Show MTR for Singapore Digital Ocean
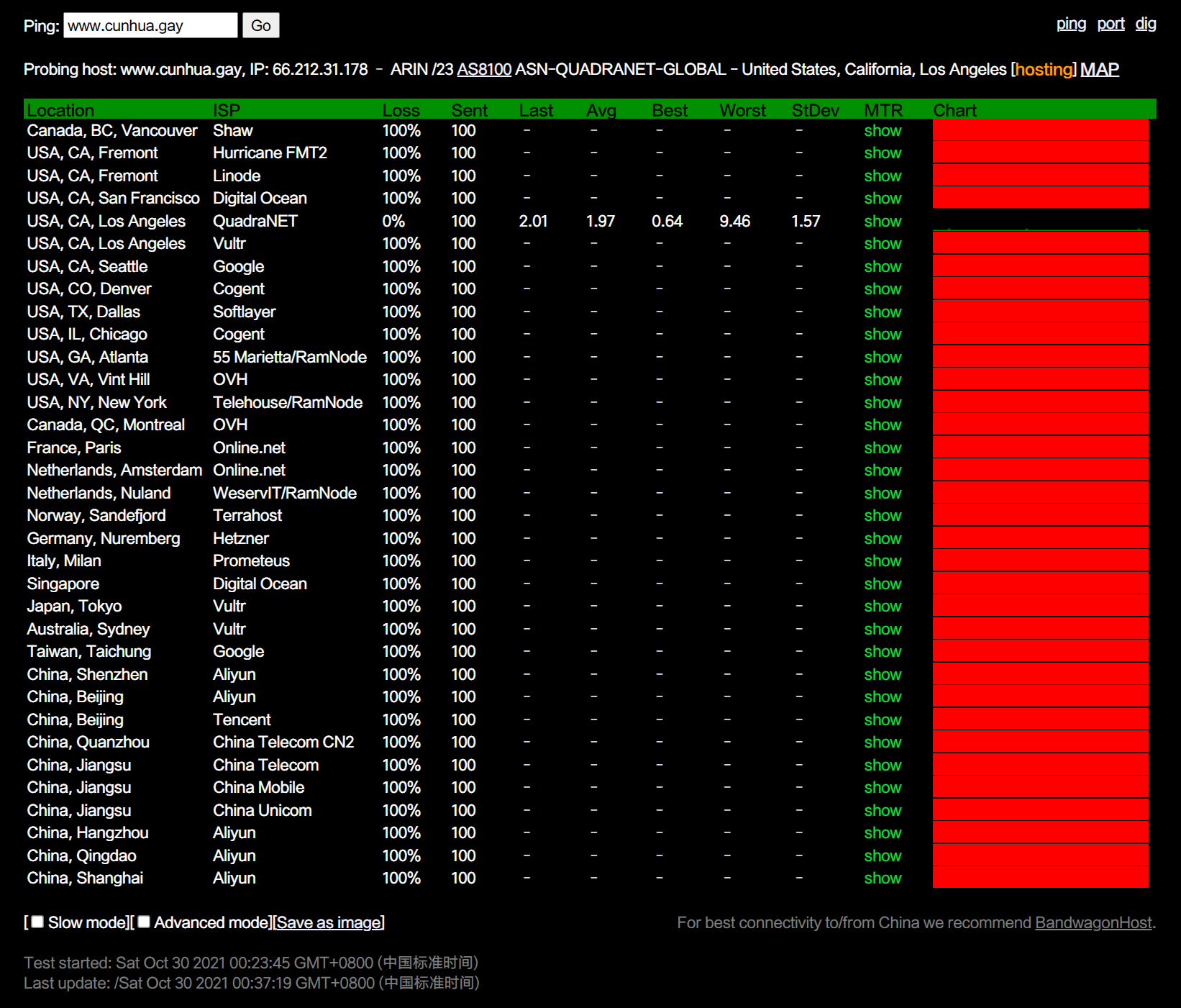 coord(883,584)
